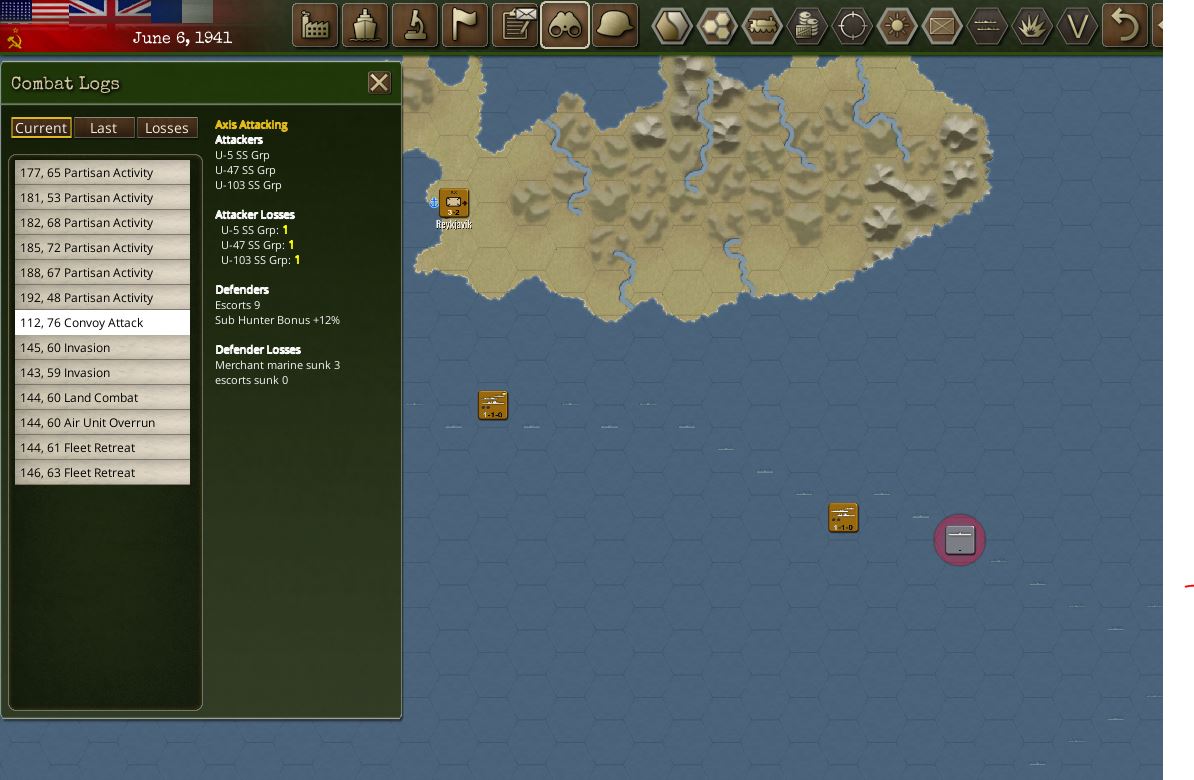This screenshot has width=1194, height=780.
Task: Click the Soviet hammer and sickle emblem
Action: 14,38
